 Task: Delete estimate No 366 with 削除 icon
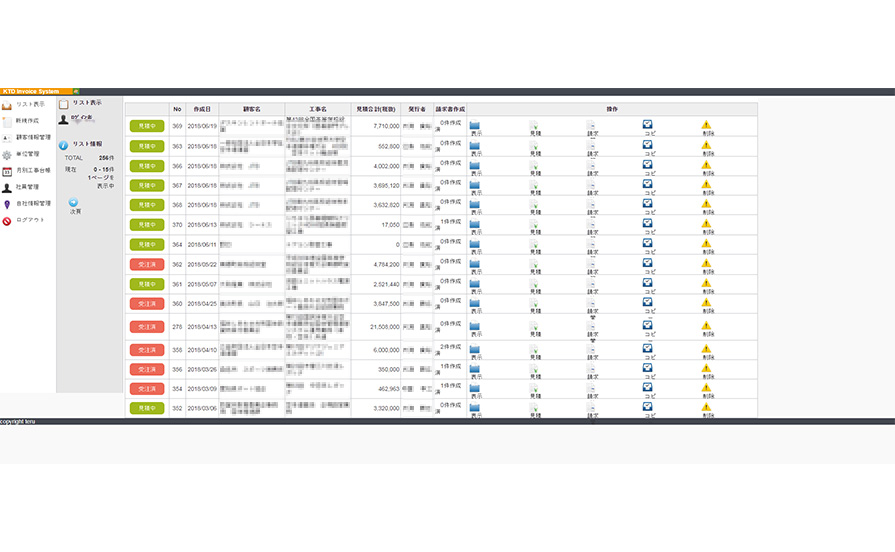(707, 167)
